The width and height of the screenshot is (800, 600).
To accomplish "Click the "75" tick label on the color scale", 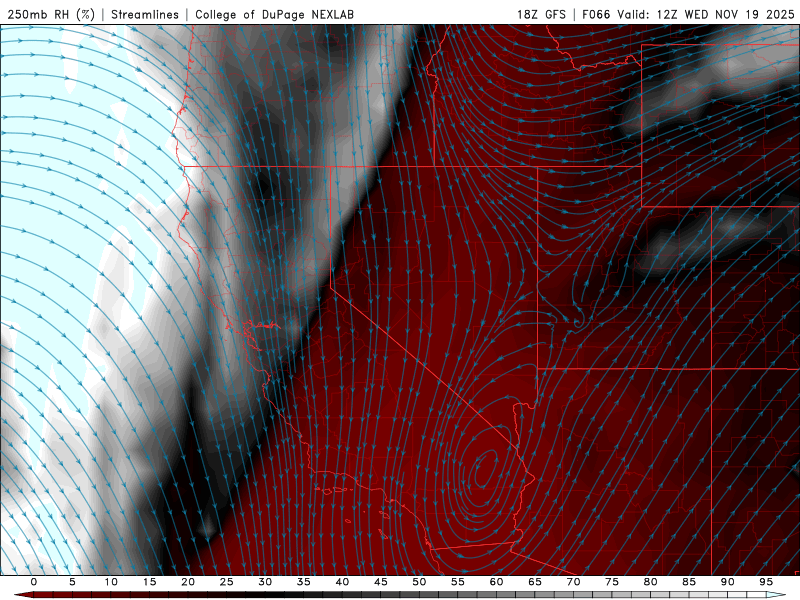I will 611,582.
